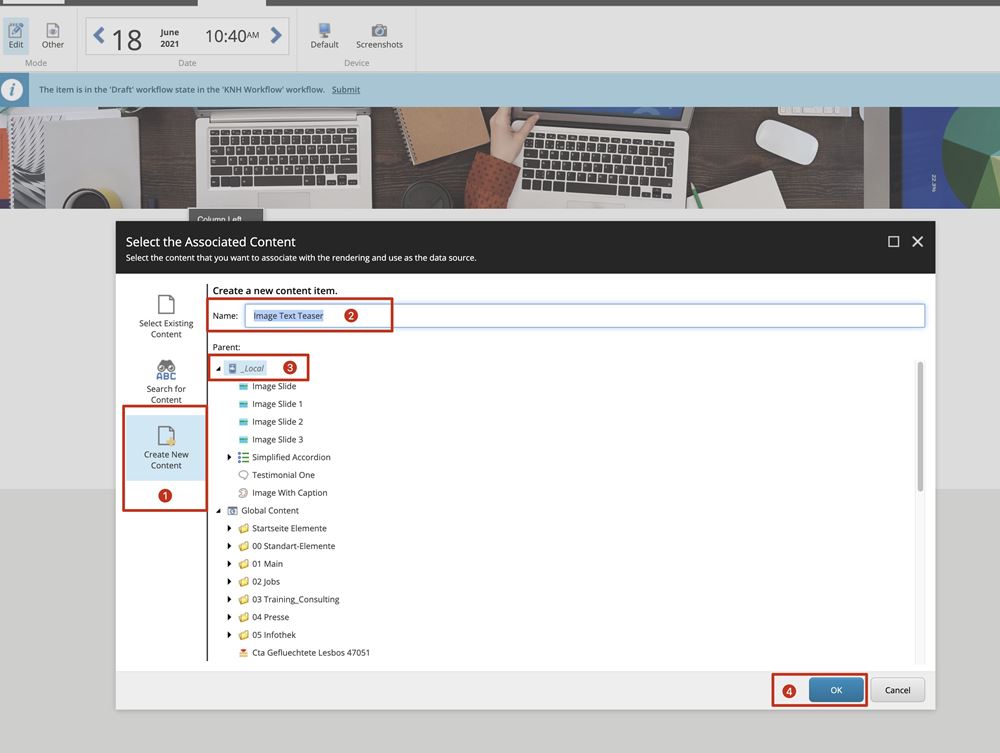Click the Screenshots camera icon
This screenshot has width=1000, height=753.
pos(379,31)
